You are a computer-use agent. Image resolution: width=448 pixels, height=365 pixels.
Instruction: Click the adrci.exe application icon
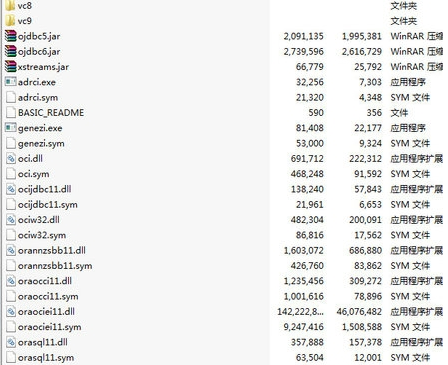pos(11,82)
